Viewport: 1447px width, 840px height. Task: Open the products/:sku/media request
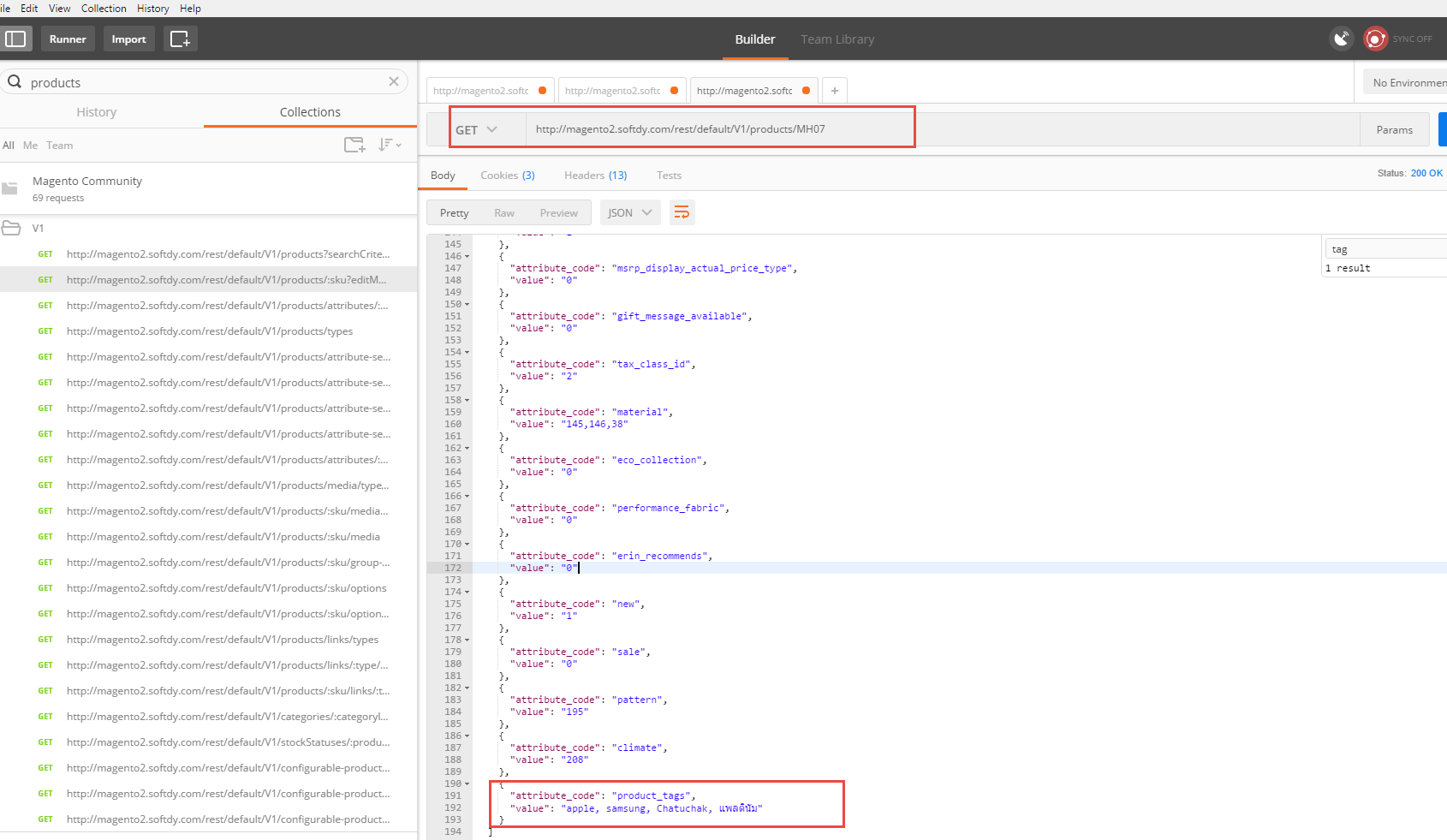(208, 536)
